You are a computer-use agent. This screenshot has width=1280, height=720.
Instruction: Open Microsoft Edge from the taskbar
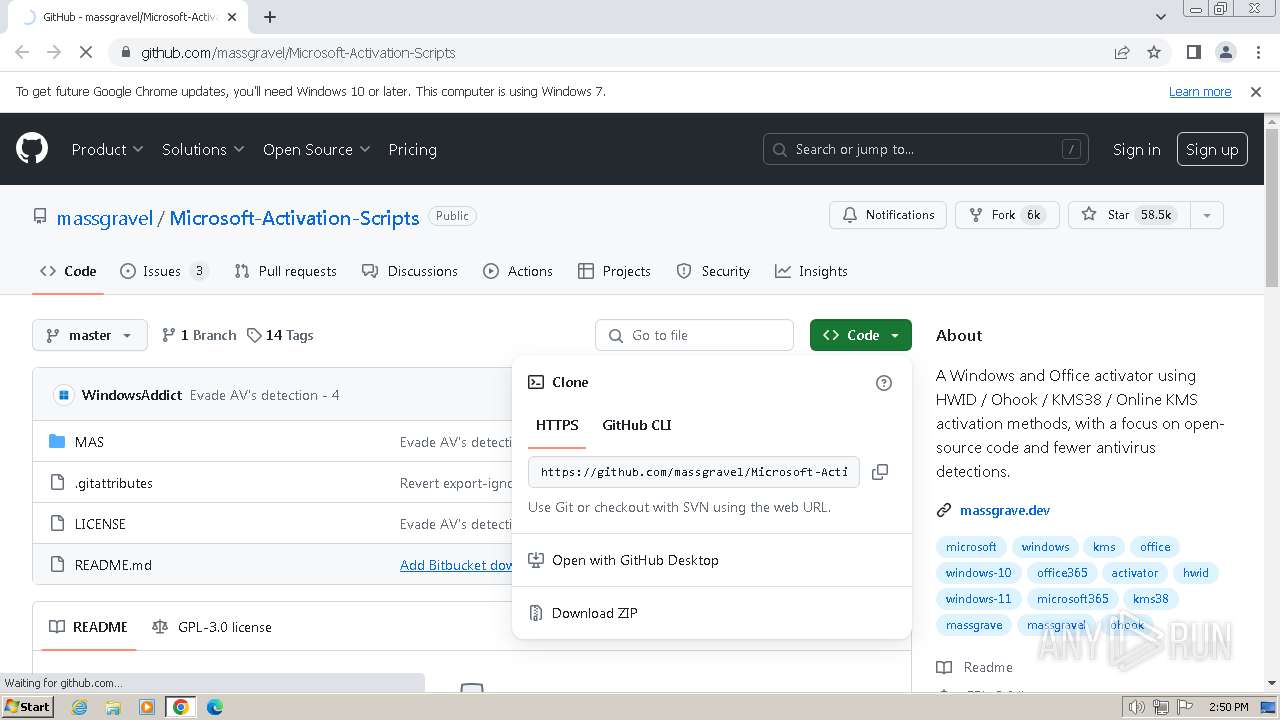tap(215, 707)
